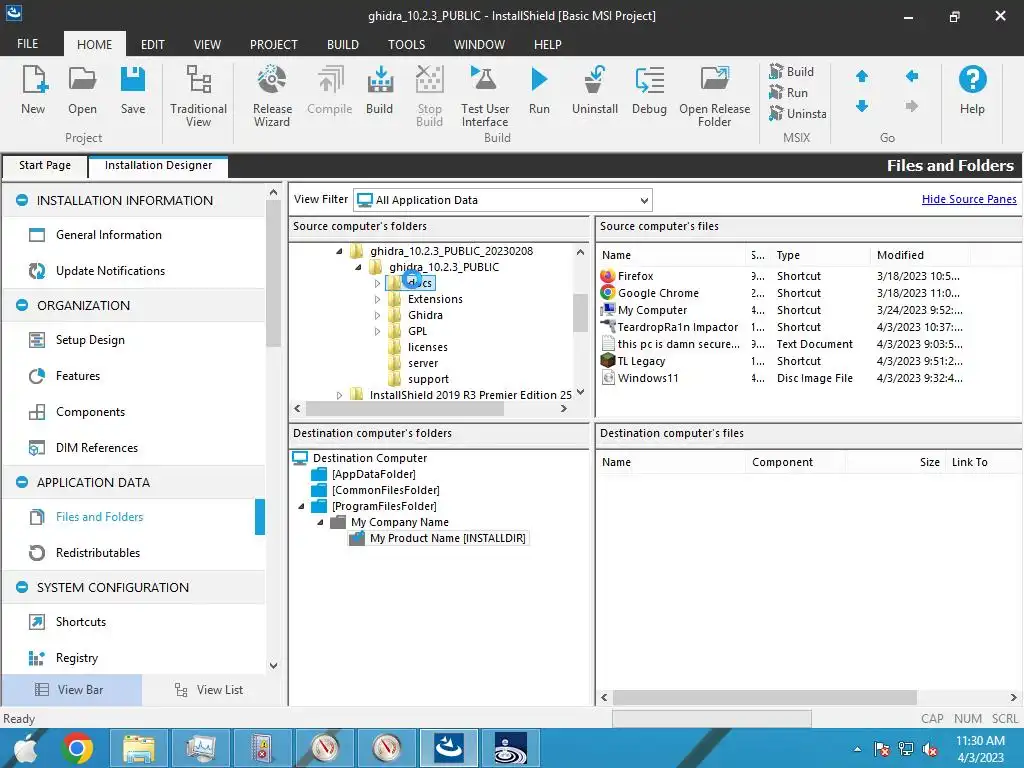Open the TOOLS ribbon tab
Viewport: 1024px width, 768px height.
pos(406,44)
